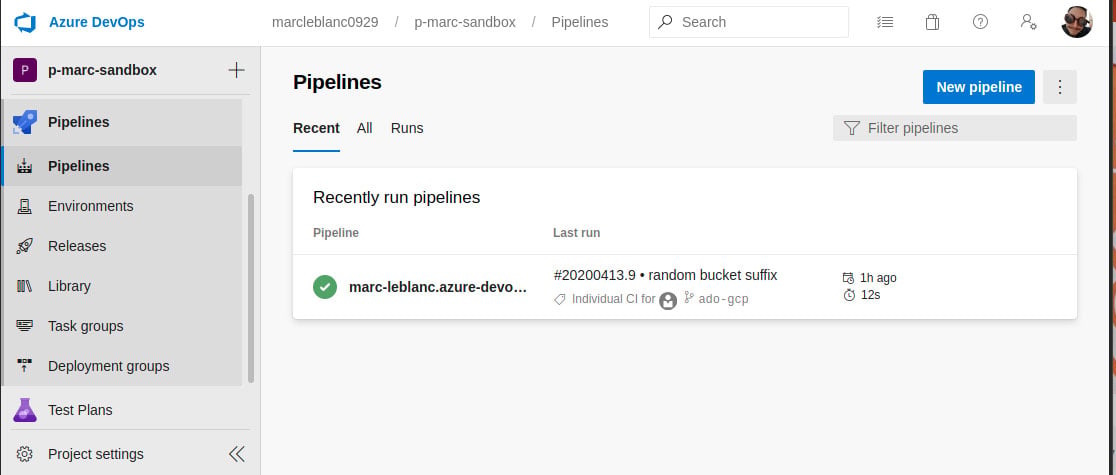
Task: Click the Library books icon
Action: pos(25,286)
